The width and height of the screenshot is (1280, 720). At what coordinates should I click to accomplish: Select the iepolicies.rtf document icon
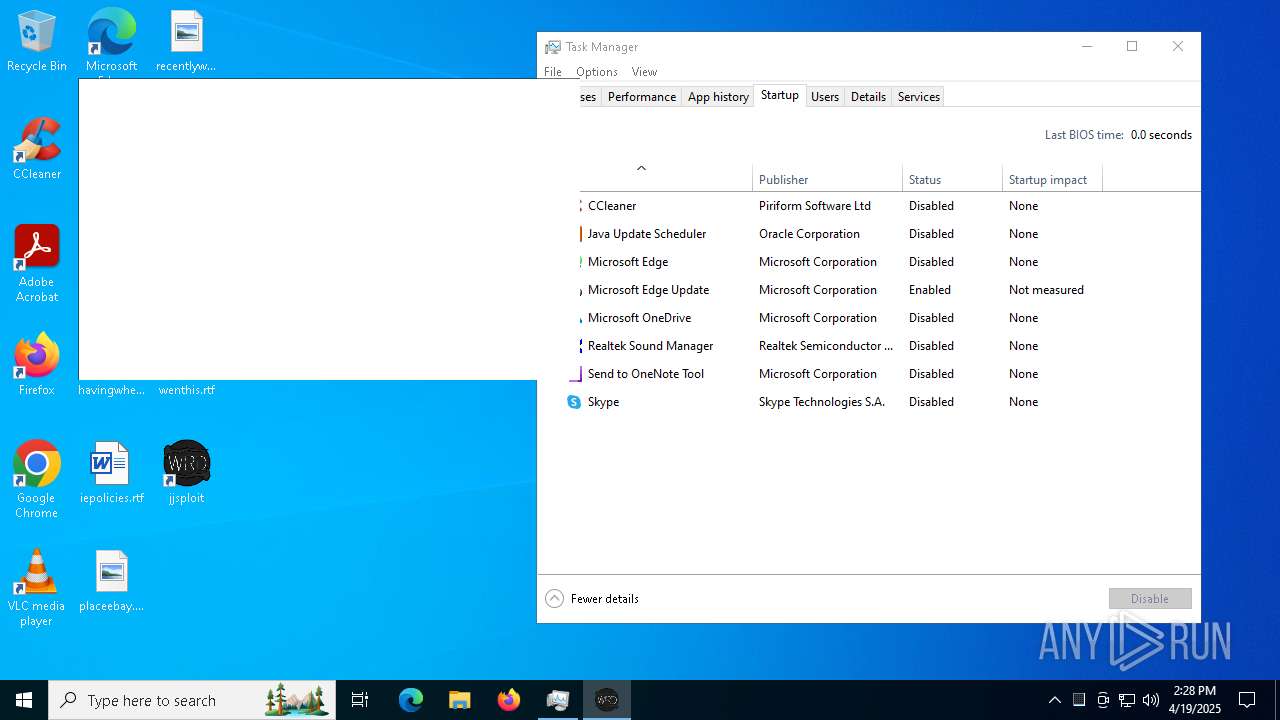[111, 473]
